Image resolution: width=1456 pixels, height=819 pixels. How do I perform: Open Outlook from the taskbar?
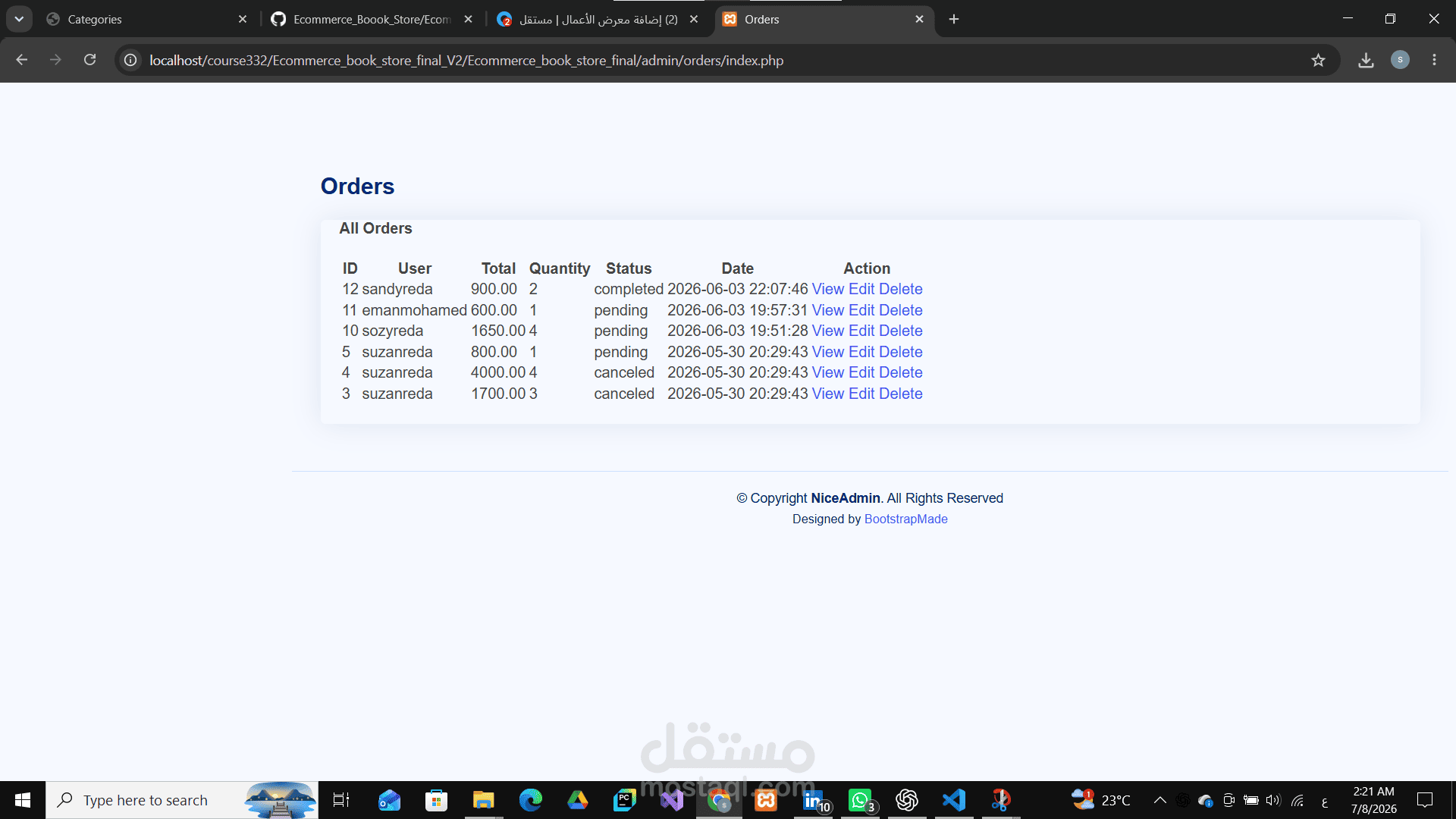tap(389, 800)
